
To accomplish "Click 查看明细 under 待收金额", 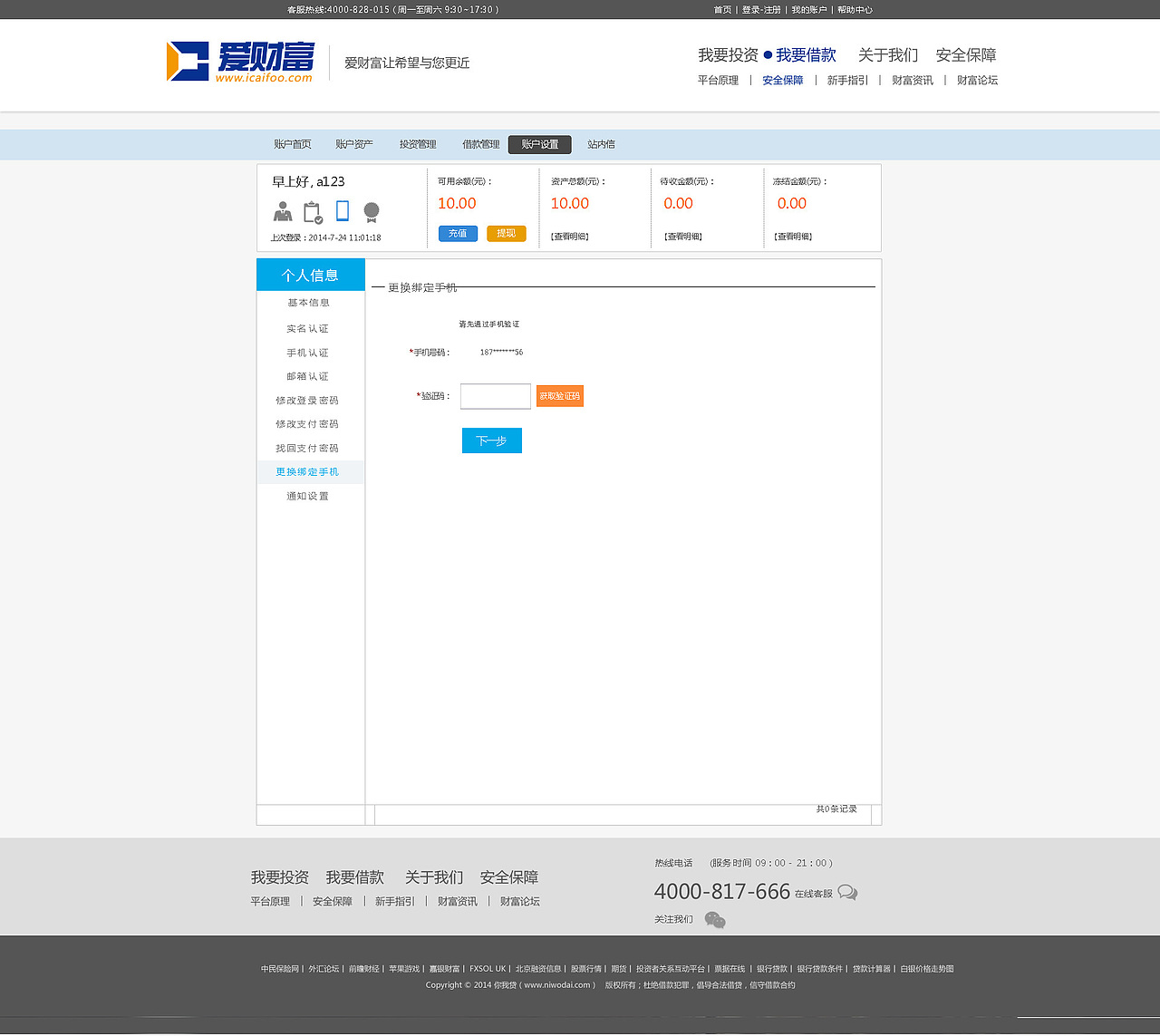I will [684, 236].
